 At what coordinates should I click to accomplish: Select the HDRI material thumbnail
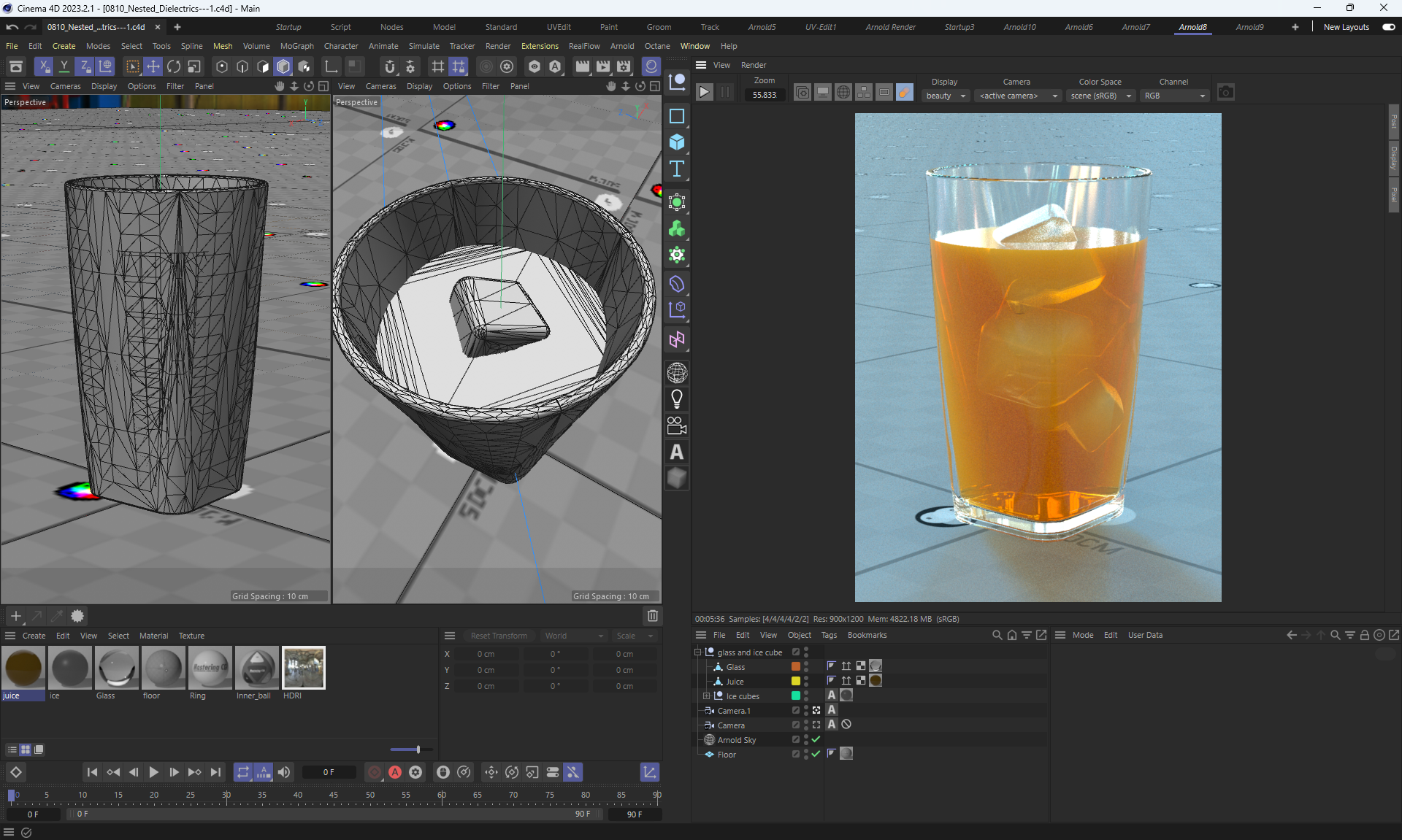(x=303, y=668)
